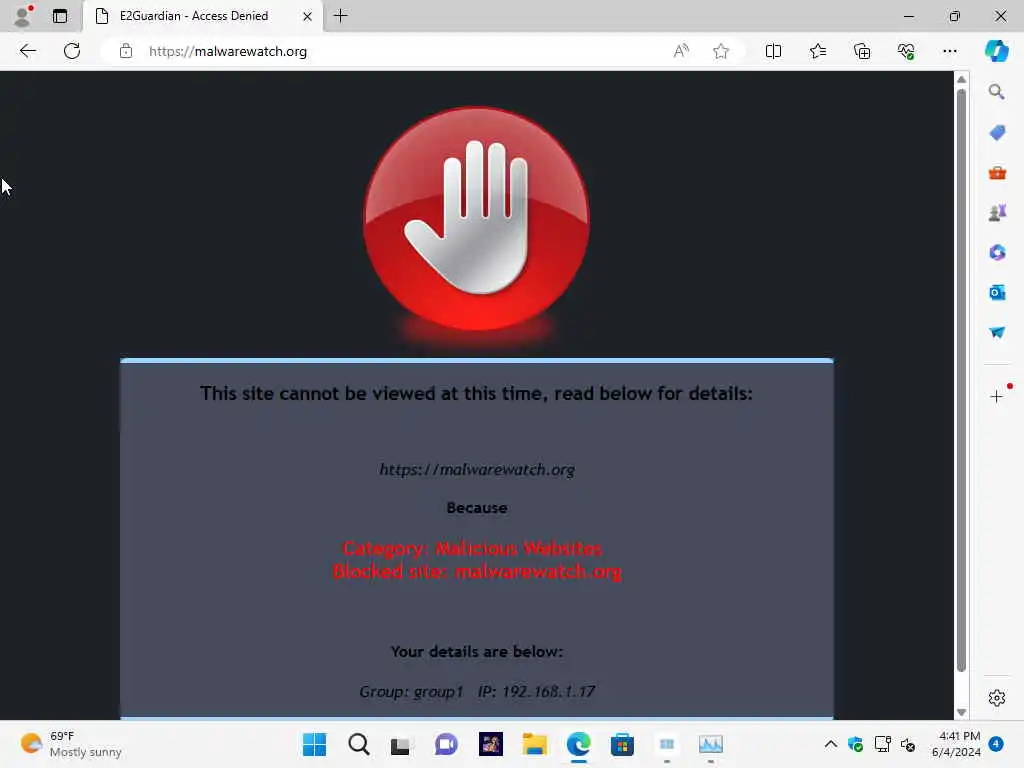This screenshot has height=768, width=1024.
Task: Open Read aloud from address bar
Action: 681,51
